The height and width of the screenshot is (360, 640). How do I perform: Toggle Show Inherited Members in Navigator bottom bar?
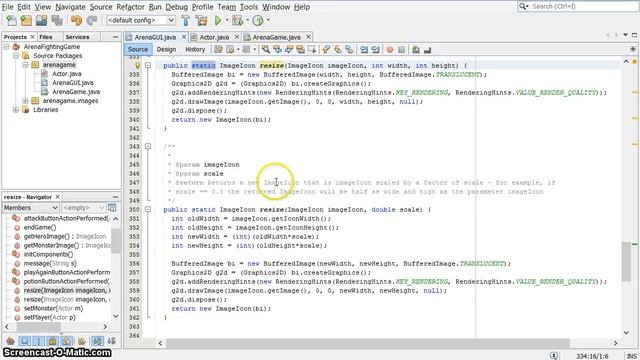pos(10,341)
